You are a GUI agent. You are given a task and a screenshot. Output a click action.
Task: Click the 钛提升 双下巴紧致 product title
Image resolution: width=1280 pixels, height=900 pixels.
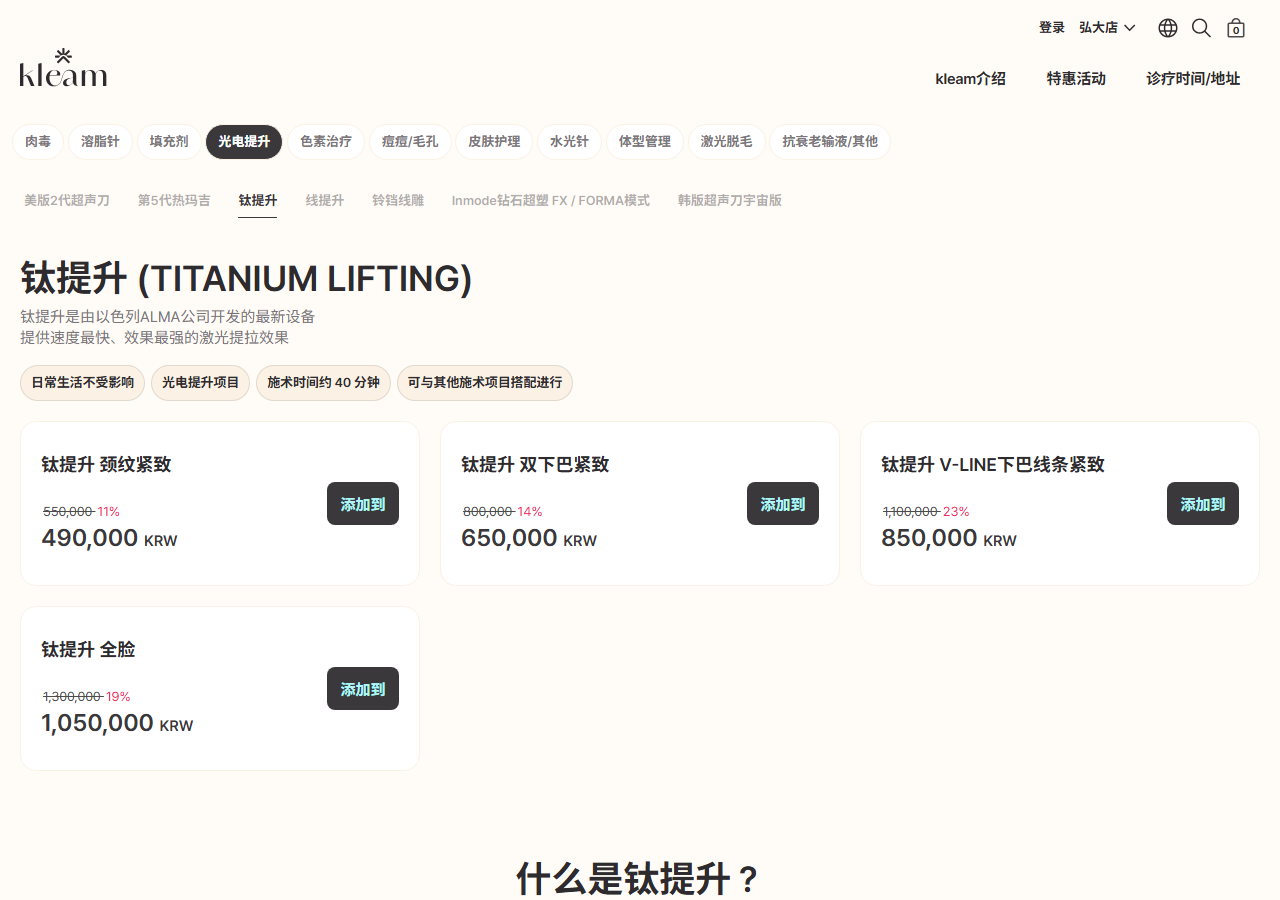[535, 465]
